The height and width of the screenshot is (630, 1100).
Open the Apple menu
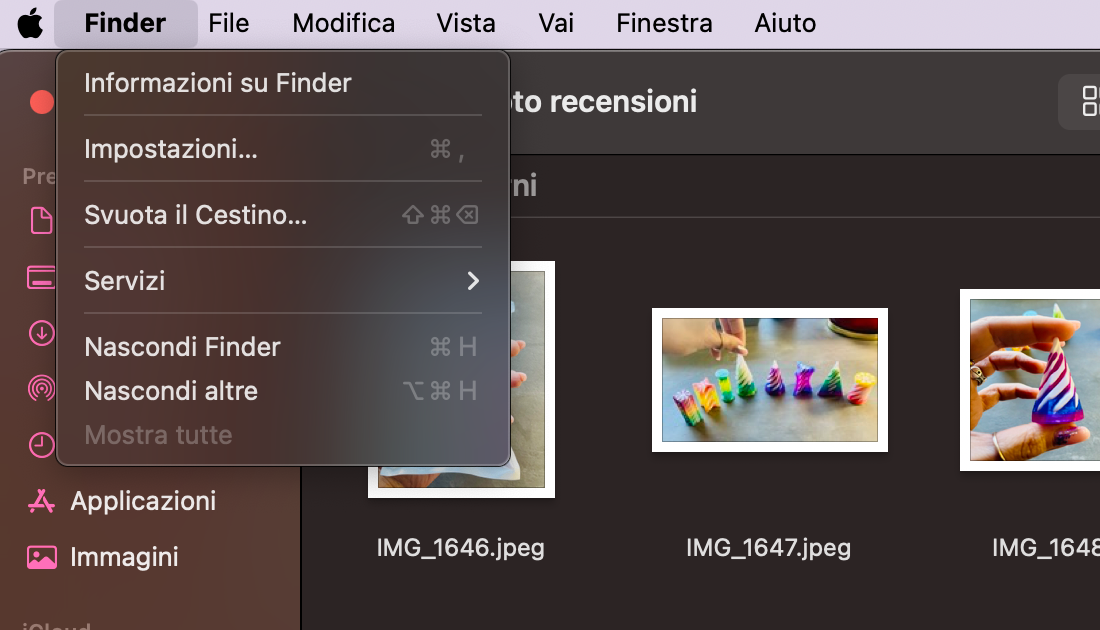click(27, 22)
